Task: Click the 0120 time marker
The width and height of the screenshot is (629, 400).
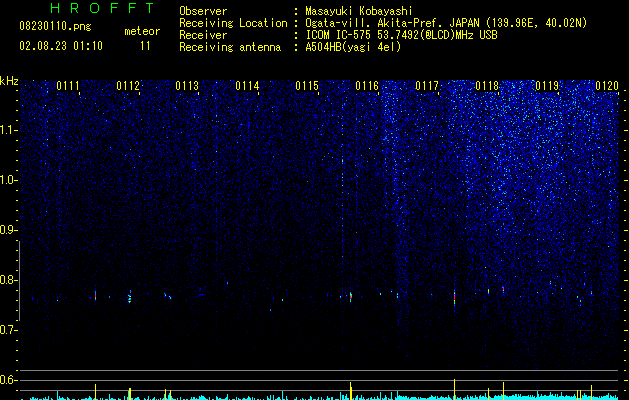Action: click(x=607, y=86)
